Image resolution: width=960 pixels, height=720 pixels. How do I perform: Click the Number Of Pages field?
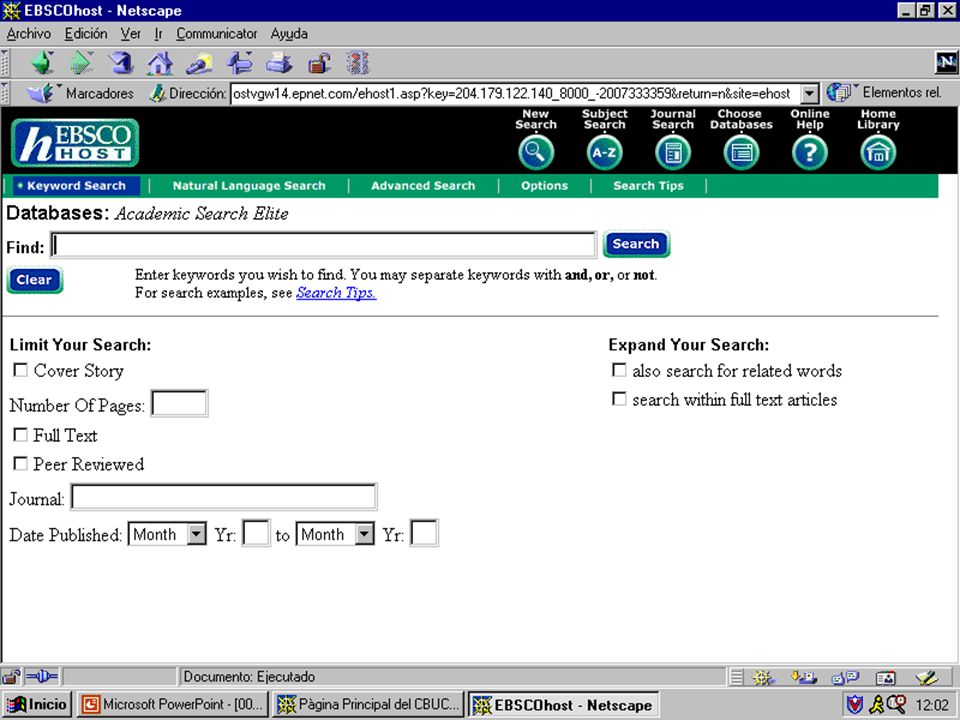click(x=179, y=403)
